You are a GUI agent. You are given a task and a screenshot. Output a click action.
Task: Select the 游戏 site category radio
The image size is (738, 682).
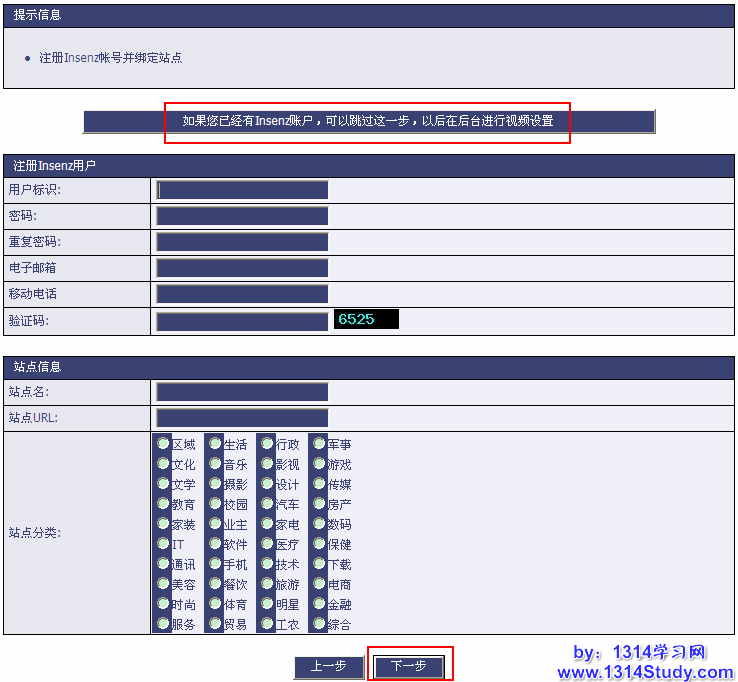point(319,463)
